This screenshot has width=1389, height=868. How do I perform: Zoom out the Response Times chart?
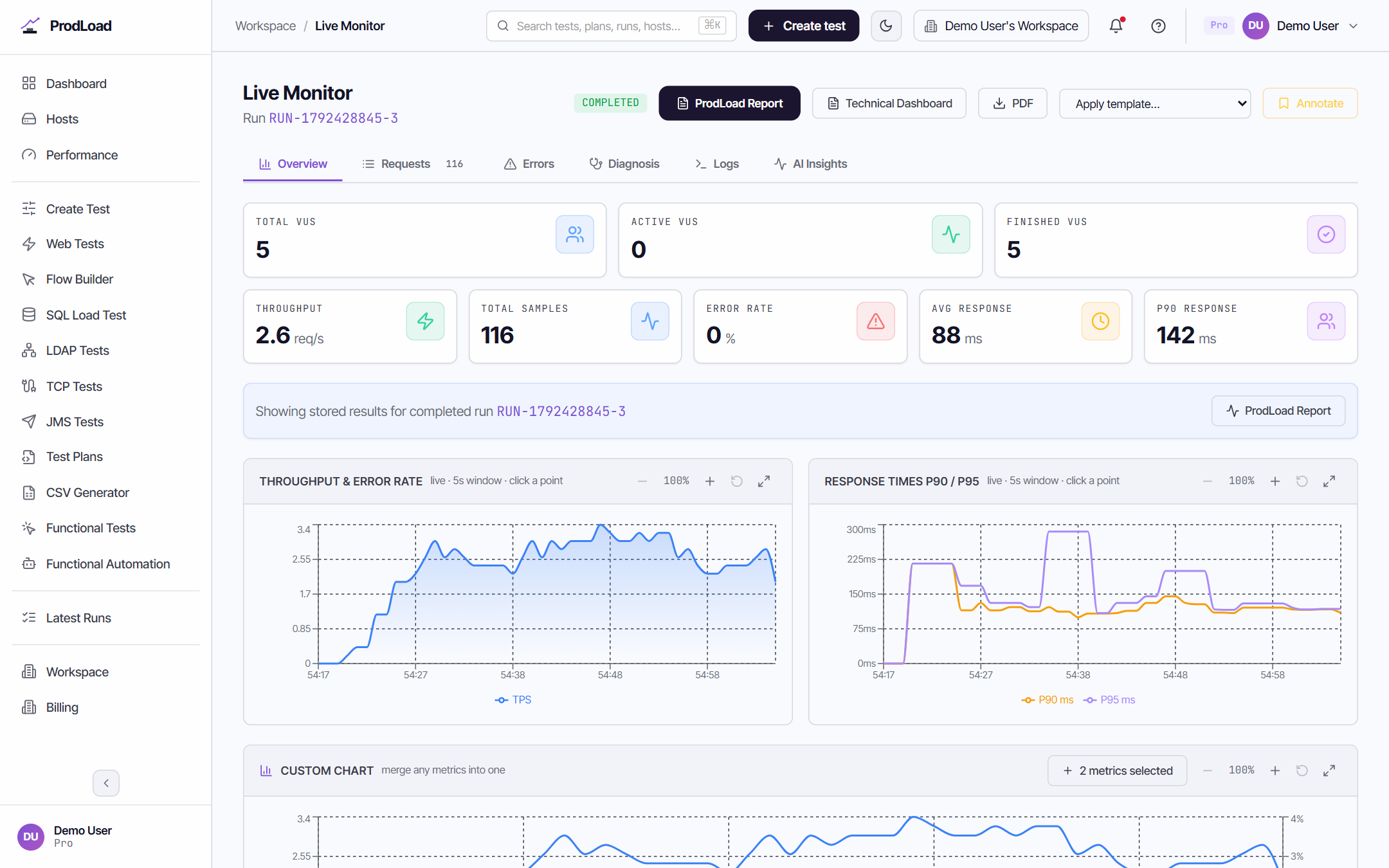[1208, 481]
